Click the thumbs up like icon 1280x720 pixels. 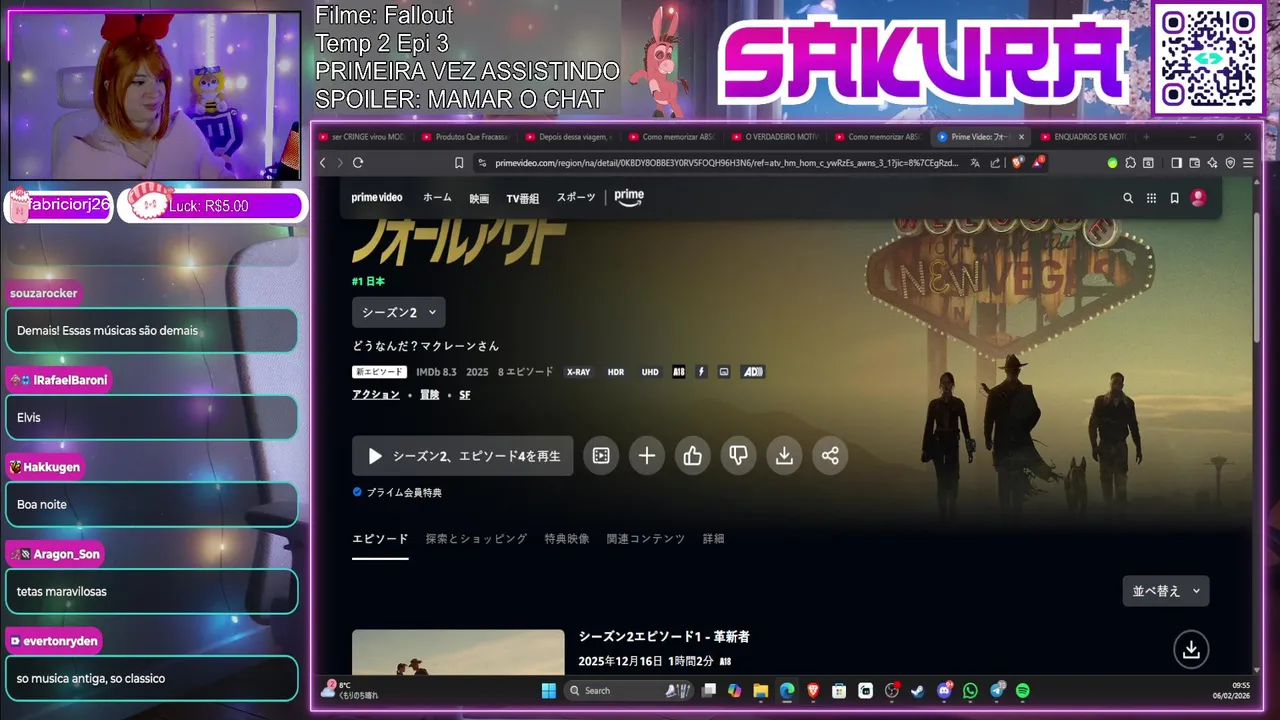(x=693, y=456)
